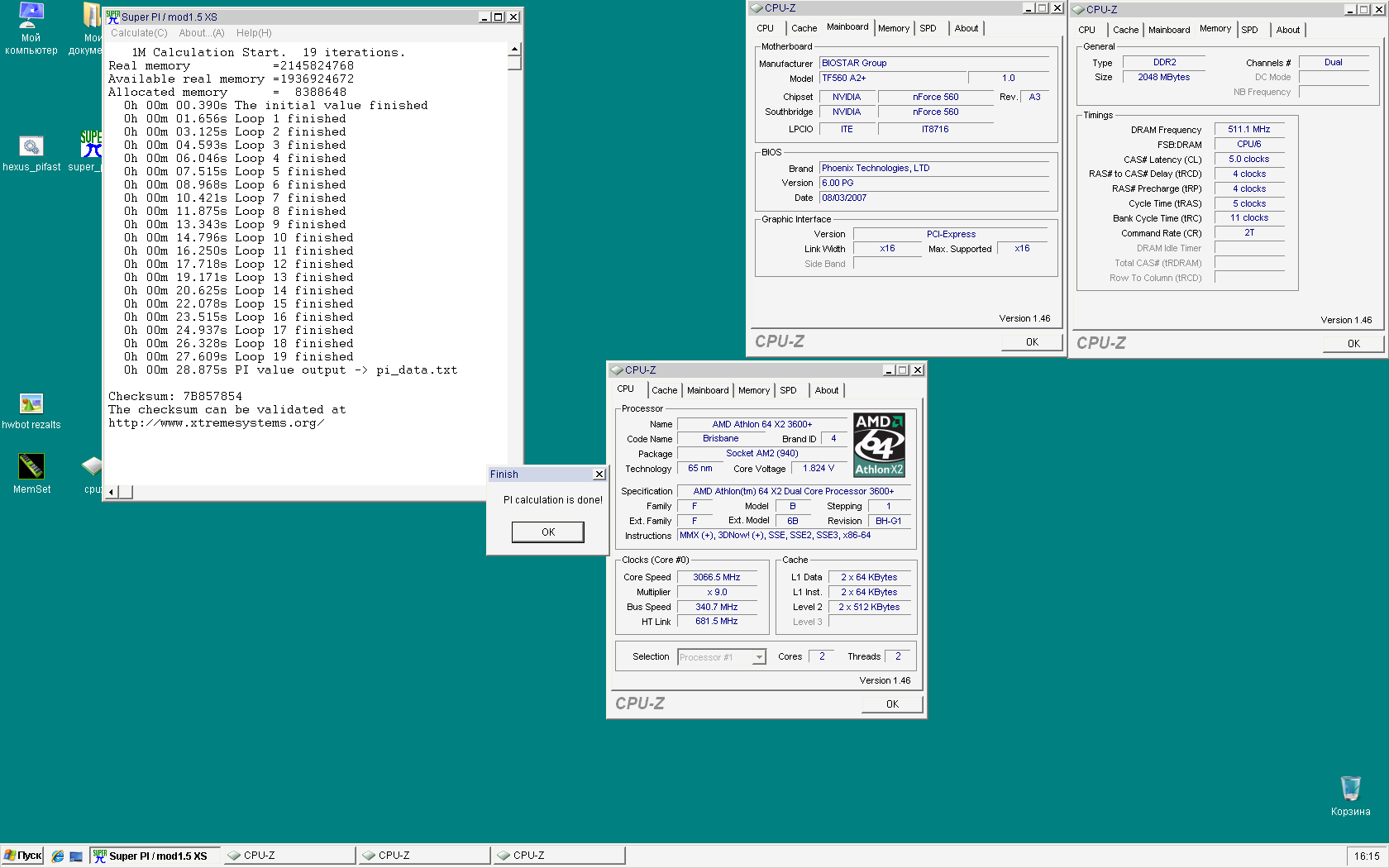Click the DRAM Frequency value 511.1 MHz
The width and height of the screenshot is (1389, 868).
click(1248, 130)
